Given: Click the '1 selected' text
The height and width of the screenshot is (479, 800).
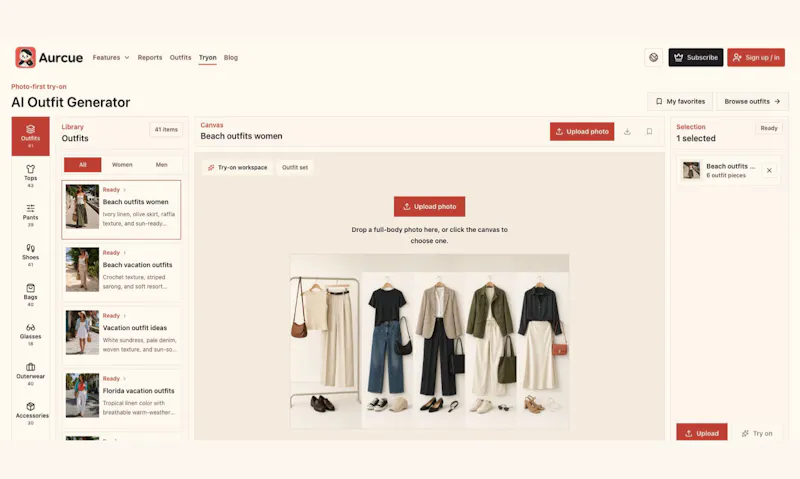Looking at the screenshot, I should coord(696,138).
